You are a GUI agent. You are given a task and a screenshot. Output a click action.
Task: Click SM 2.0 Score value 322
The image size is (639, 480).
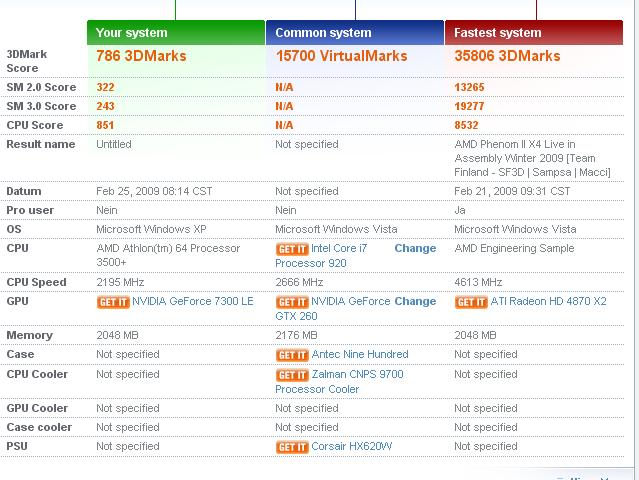pyautogui.click(x=105, y=87)
